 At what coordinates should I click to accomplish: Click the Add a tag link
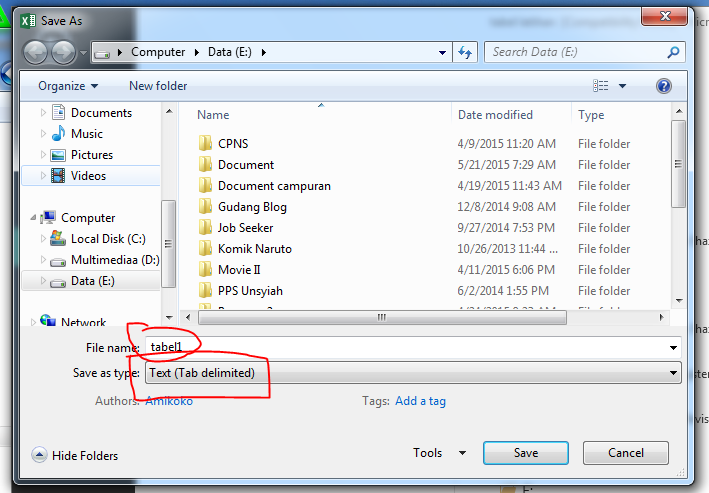[x=421, y=401]
